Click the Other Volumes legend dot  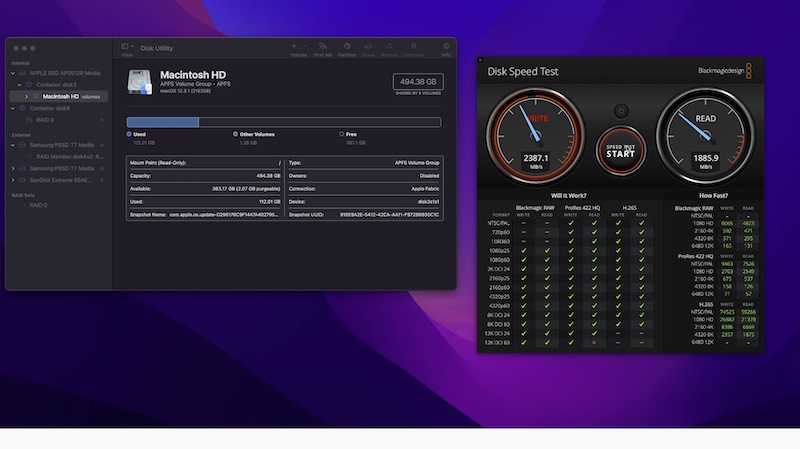click(x=235, y=134)
